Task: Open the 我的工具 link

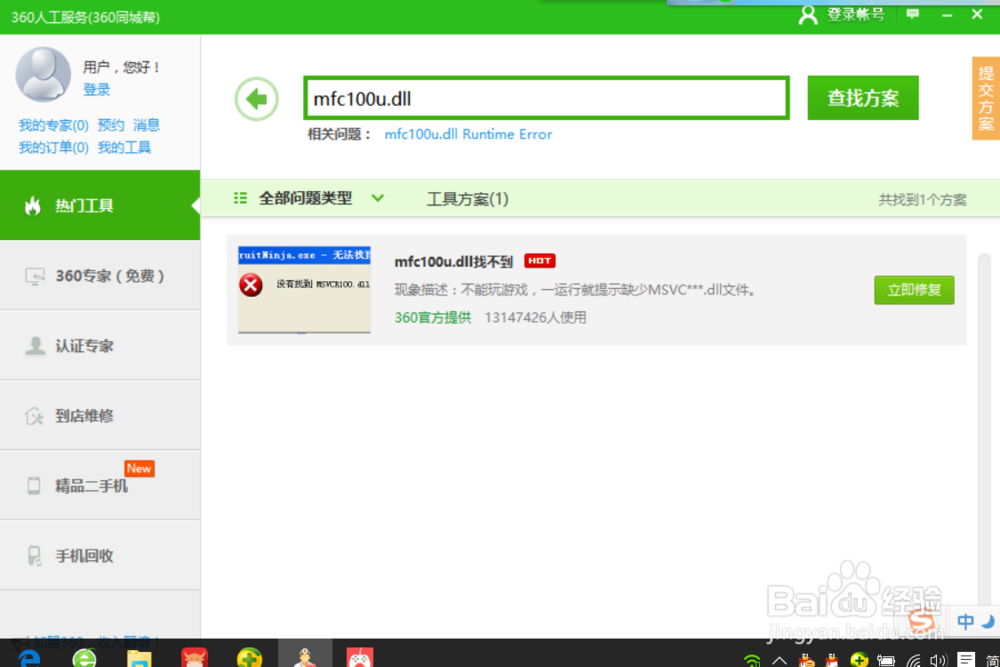Action: click(x=124, y=147)
